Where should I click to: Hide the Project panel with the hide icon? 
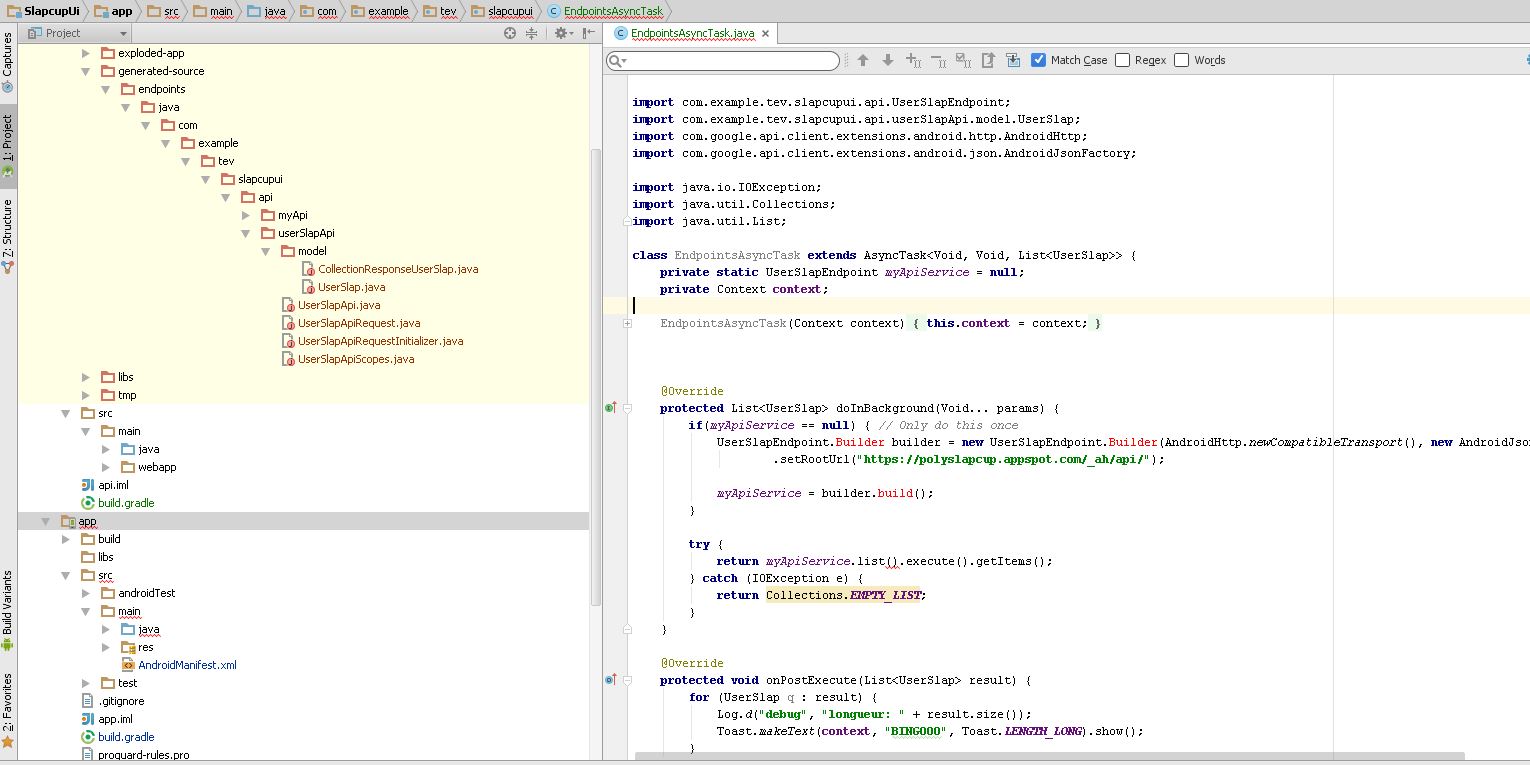[586, 32]
